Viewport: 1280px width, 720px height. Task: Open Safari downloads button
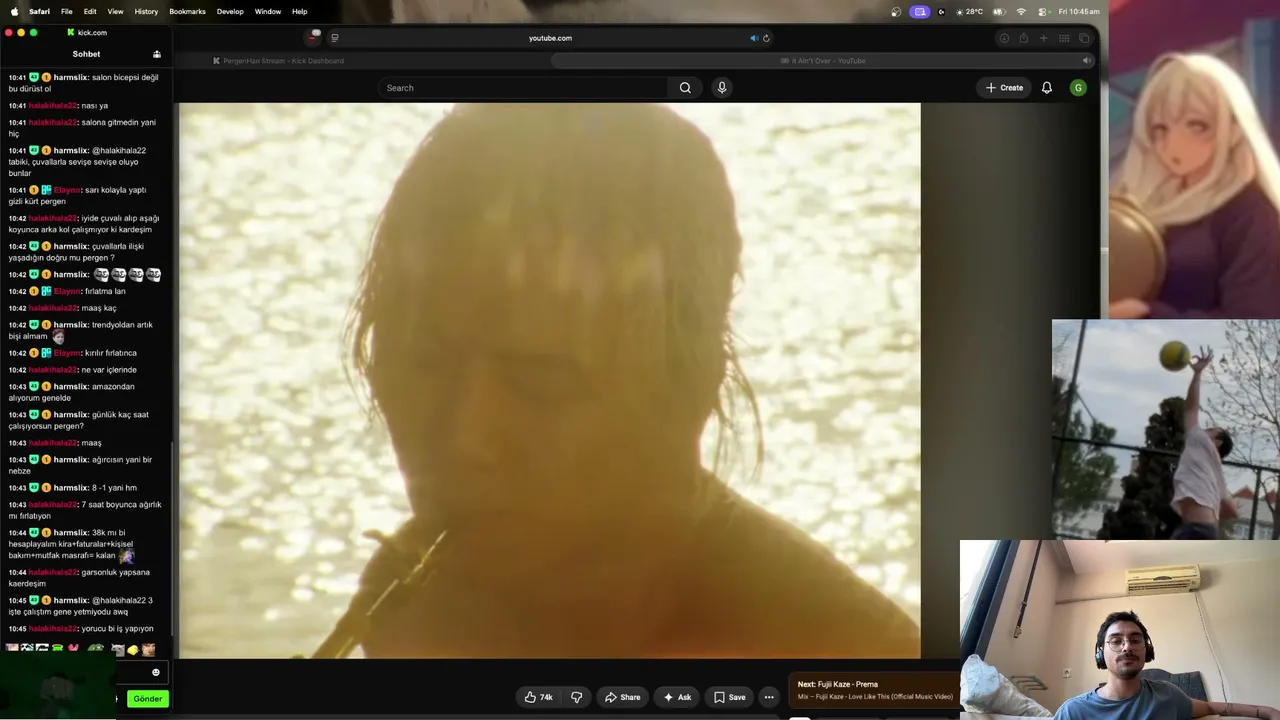click(x=1004, y=38)
